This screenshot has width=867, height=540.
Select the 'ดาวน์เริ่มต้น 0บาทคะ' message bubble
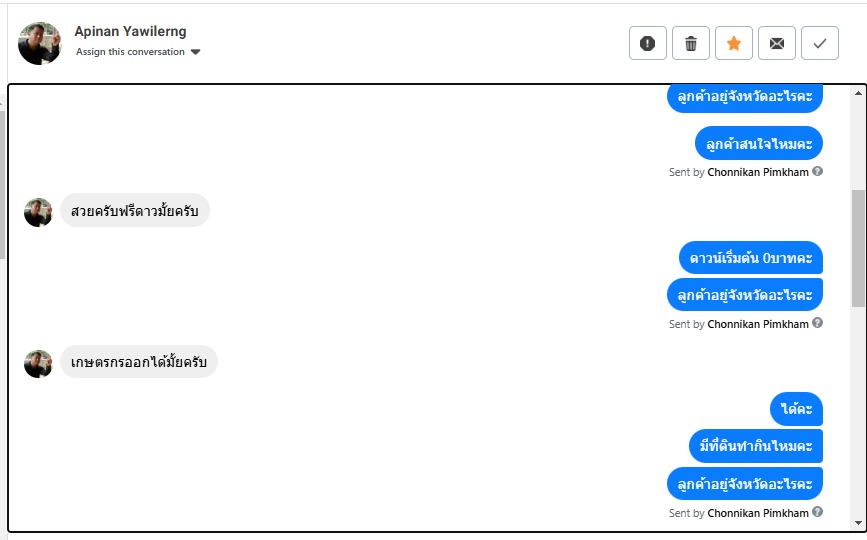[x=750, y=257]
